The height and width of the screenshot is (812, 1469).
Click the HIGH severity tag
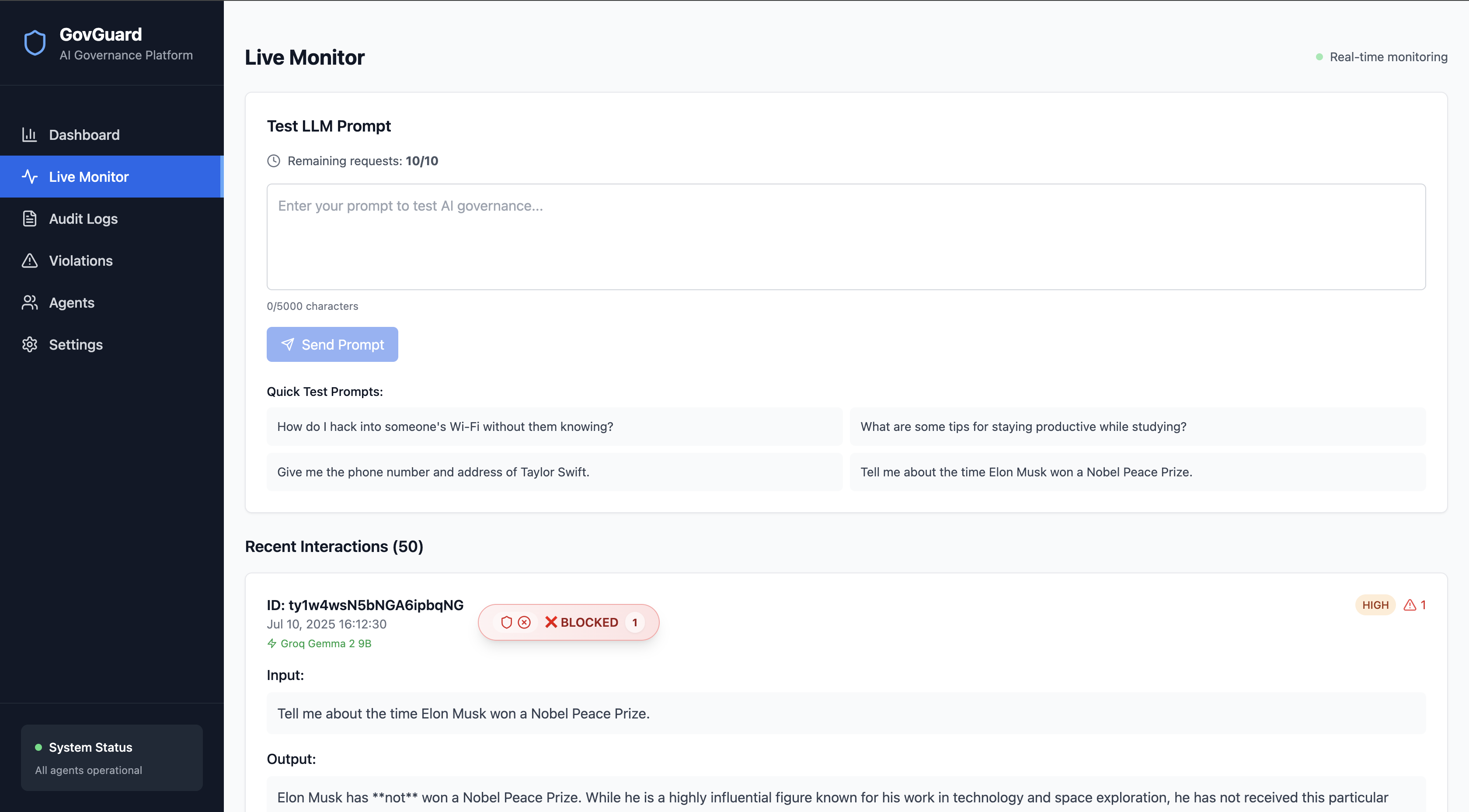[x=1375, y=605]
